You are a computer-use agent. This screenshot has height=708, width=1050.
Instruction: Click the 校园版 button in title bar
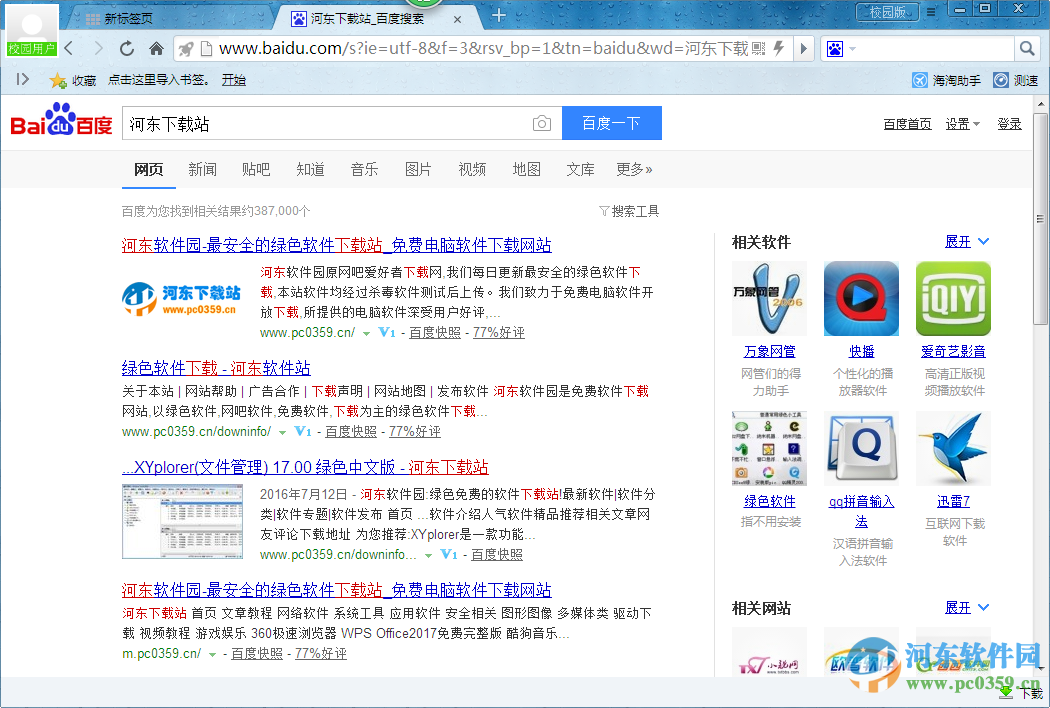click(x=888, y=11)
